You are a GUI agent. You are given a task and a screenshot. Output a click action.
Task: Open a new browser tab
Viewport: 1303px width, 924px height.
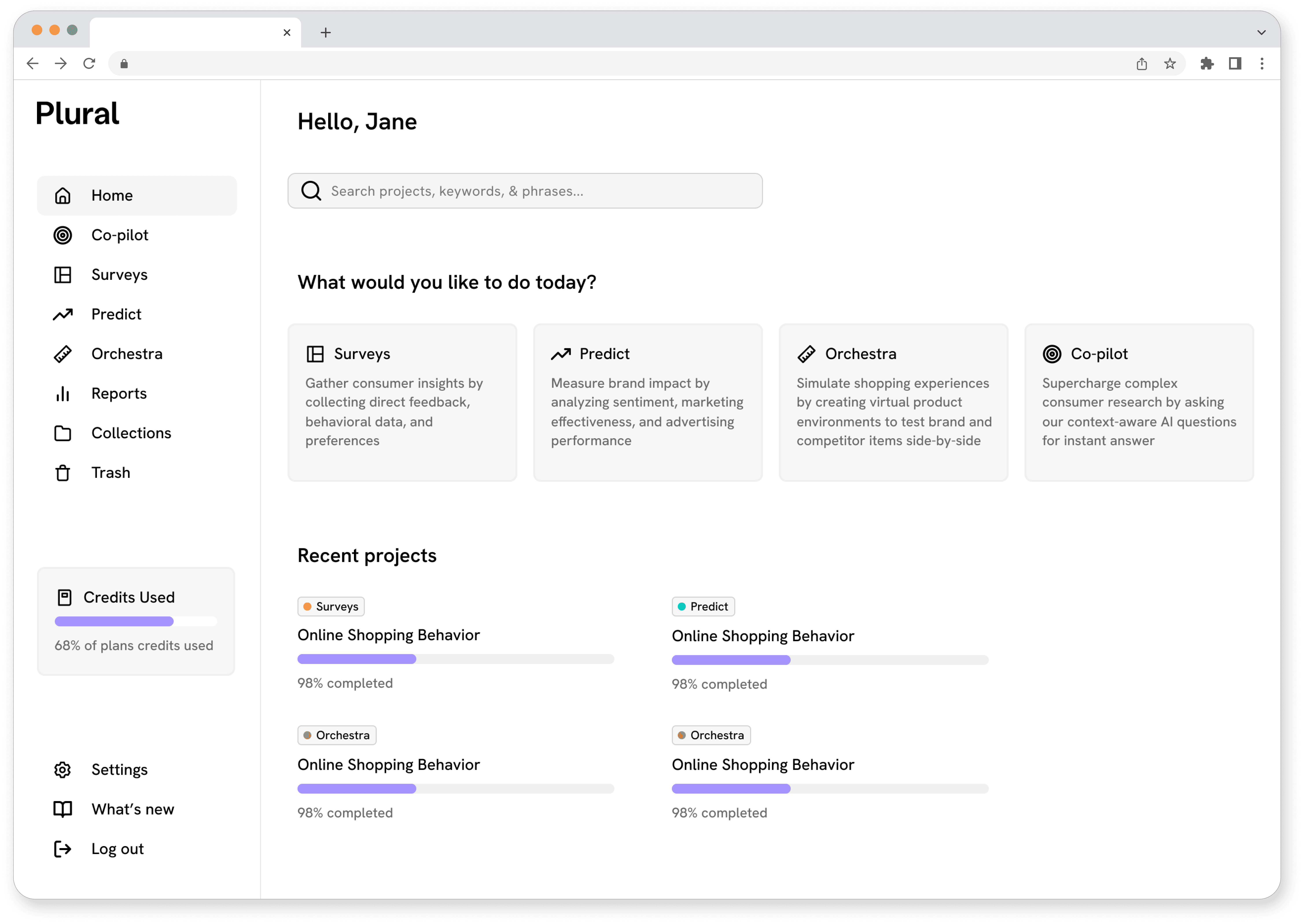click(326, 32)
